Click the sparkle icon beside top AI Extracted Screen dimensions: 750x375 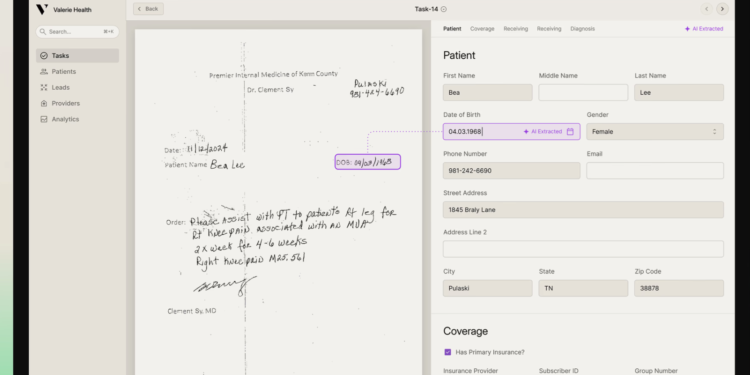(x=687, y=29)
